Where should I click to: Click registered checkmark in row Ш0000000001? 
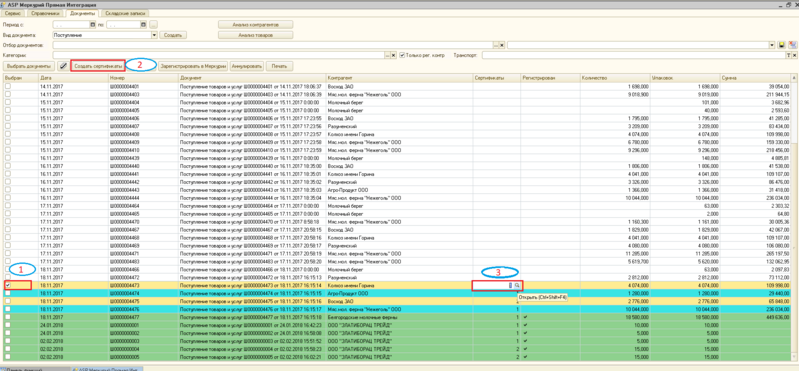526,324
